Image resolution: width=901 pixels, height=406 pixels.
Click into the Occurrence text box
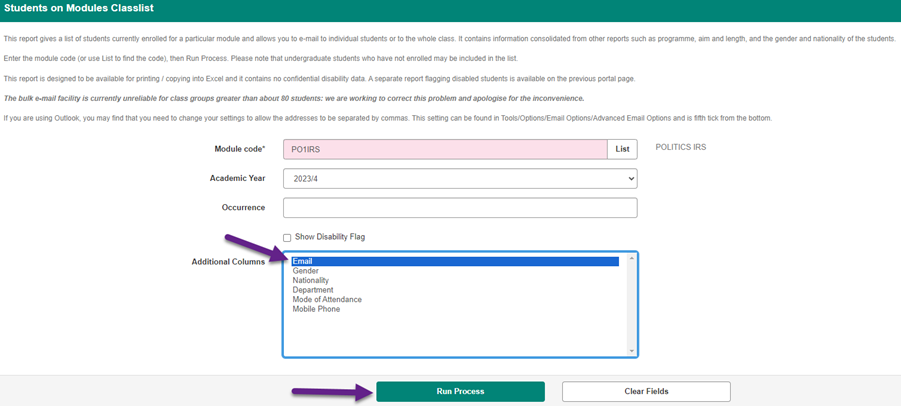[x=460, y=207]
